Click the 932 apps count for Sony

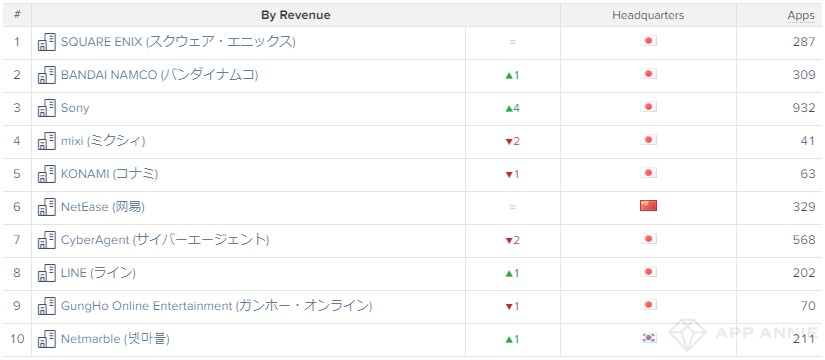click(804, 108)
